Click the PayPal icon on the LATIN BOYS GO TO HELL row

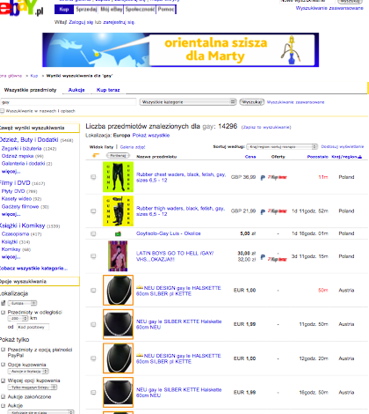tap(263, 257)
